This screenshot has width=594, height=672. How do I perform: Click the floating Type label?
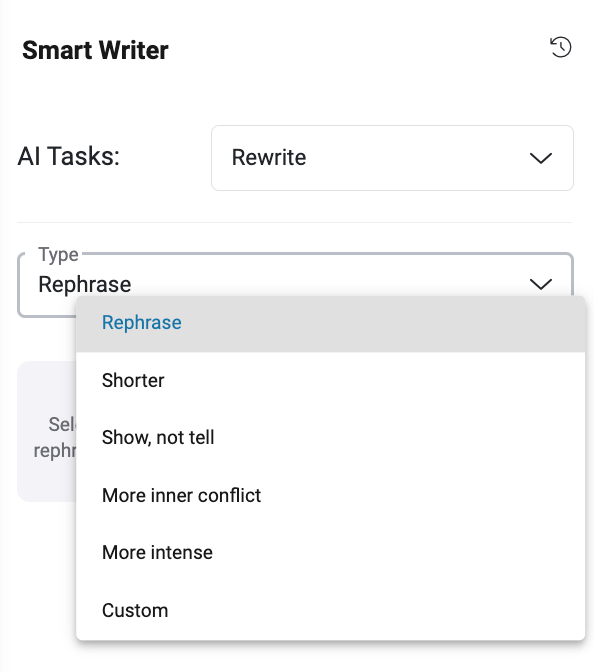(x=58, y=255)
